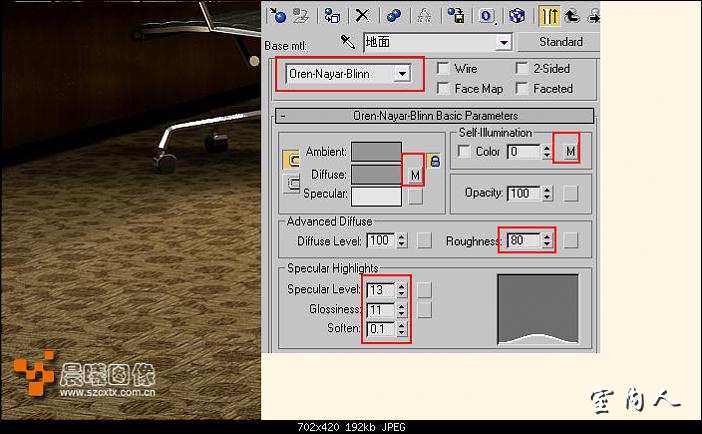Enable the 2-Sided checkbox
702x434 pixels.
tap(521, 69)
